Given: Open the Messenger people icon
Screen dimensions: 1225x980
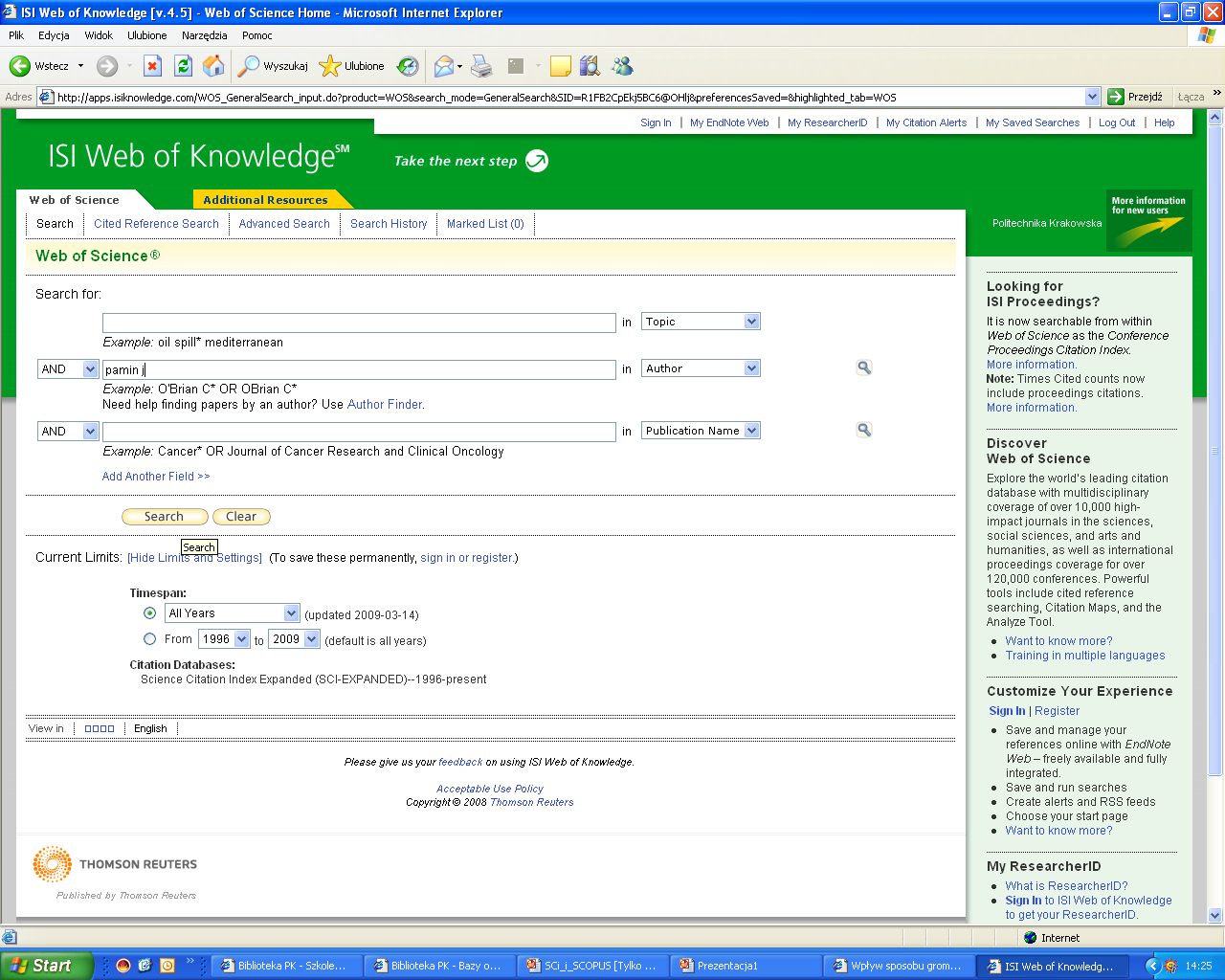Looking at the screenshot, I should 622,66.
